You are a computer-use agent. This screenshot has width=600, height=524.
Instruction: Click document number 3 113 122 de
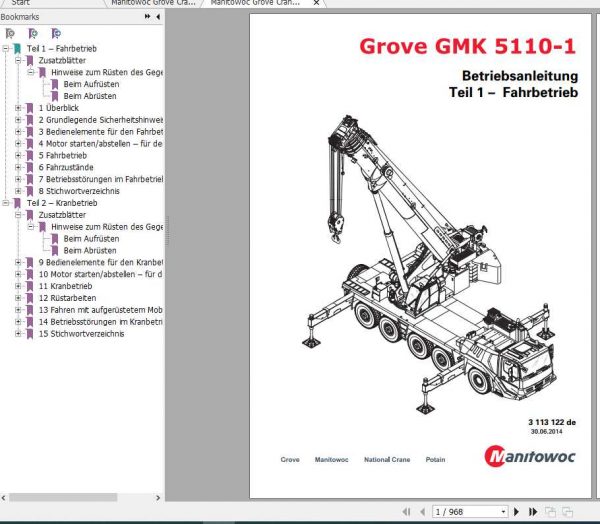[552, 422]
